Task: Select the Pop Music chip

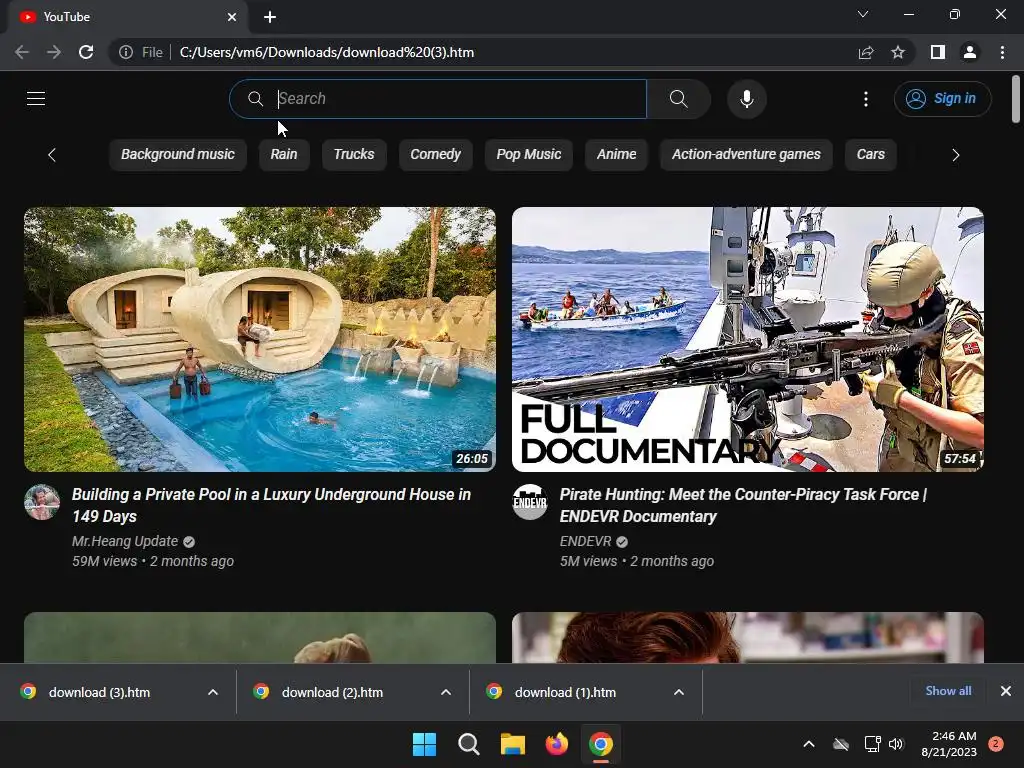Action: (x=528, y=155)
